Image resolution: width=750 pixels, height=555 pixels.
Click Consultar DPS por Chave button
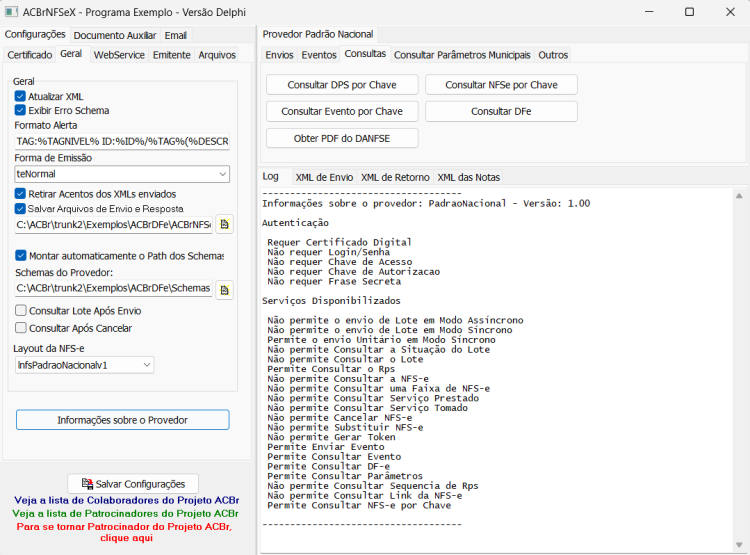pos(342,85)
